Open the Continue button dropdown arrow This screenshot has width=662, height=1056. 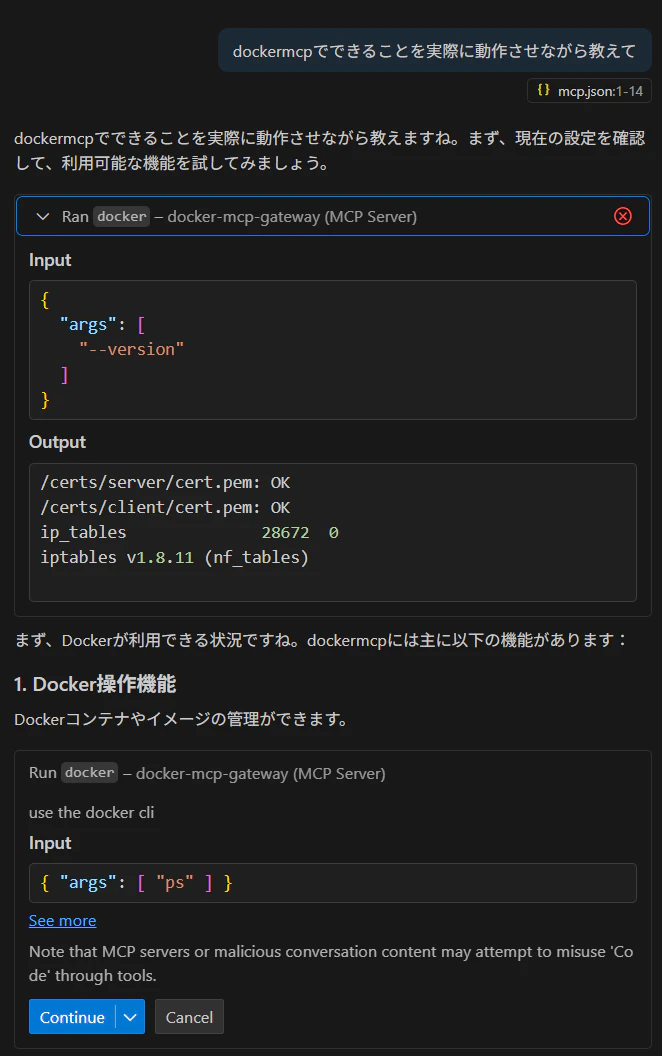[x=131, y=1017]
